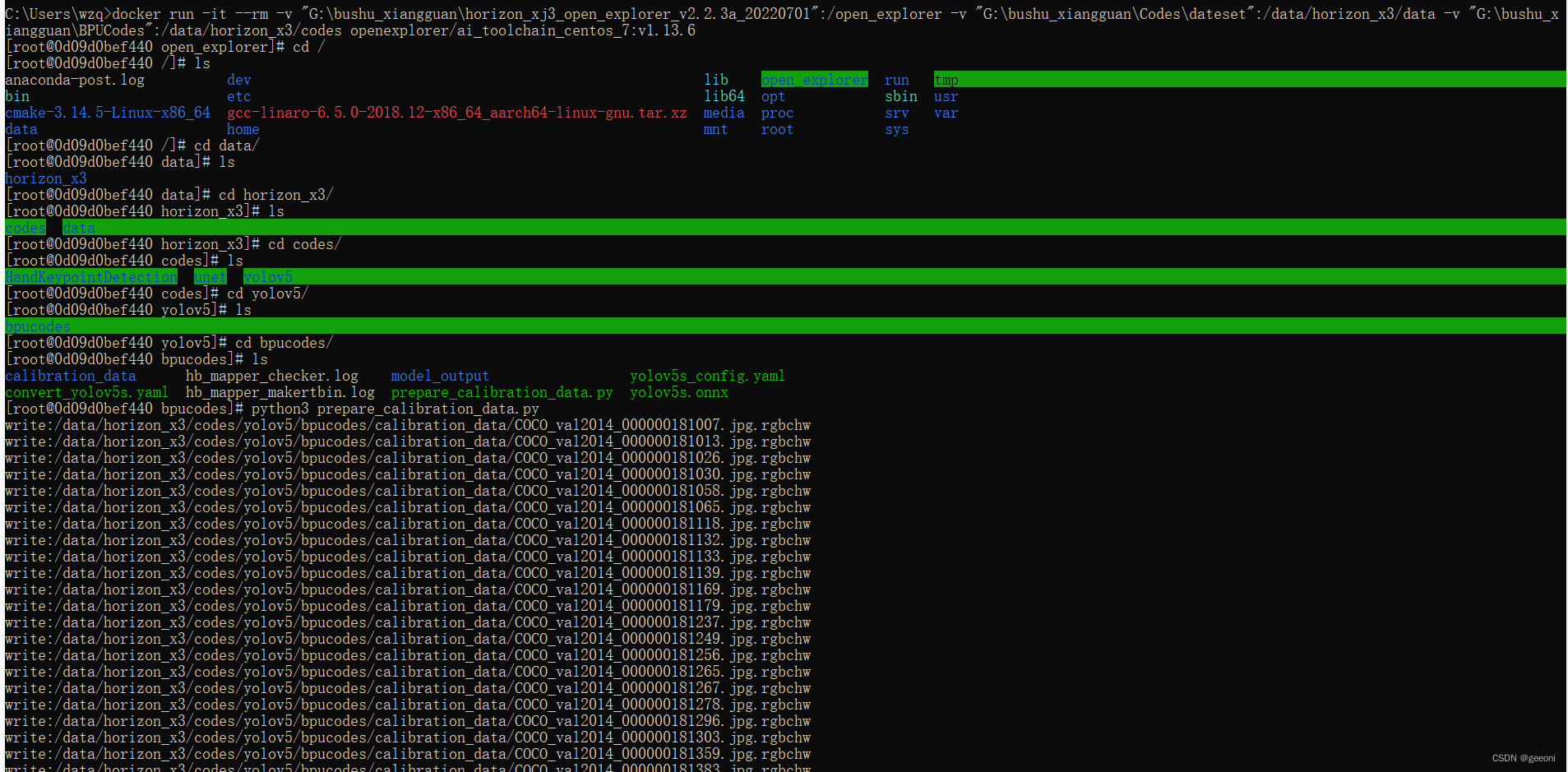
Task: Click output line for COCO_val2014_000000181169.jpg.rgbchw
Action: coord(408,589)
